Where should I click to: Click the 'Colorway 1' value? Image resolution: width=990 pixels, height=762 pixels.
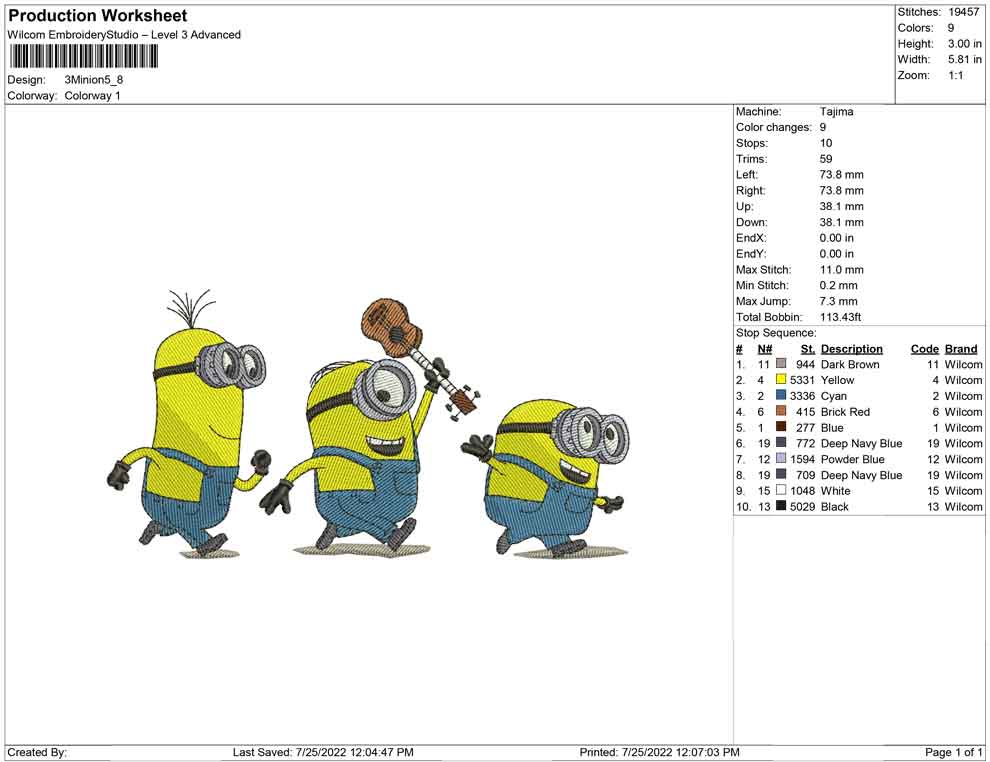coord(92,95)
